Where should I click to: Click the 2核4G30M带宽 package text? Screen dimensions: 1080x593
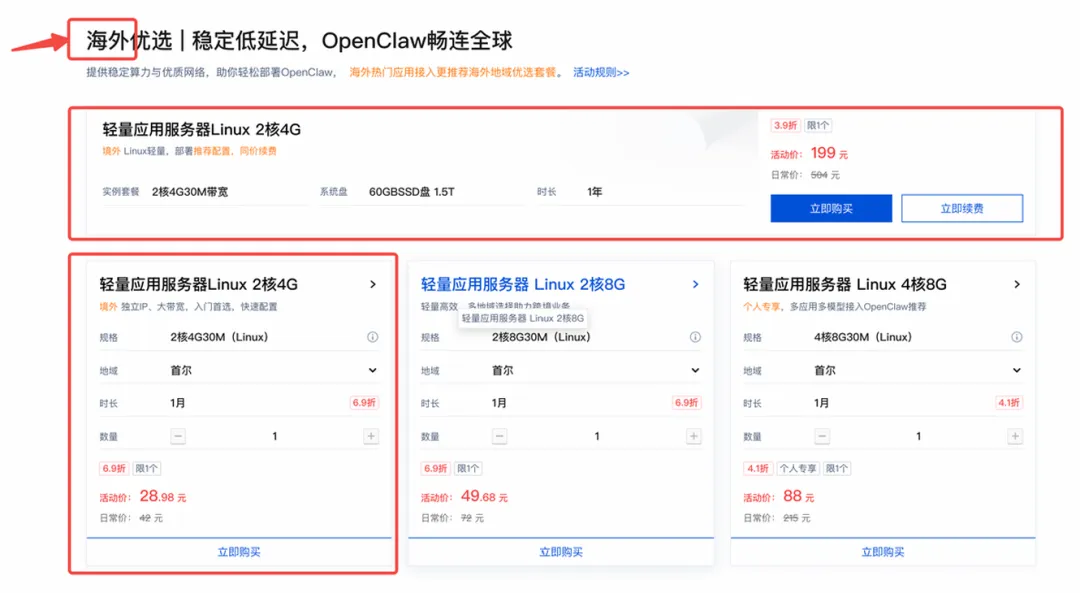coord(189,191)
